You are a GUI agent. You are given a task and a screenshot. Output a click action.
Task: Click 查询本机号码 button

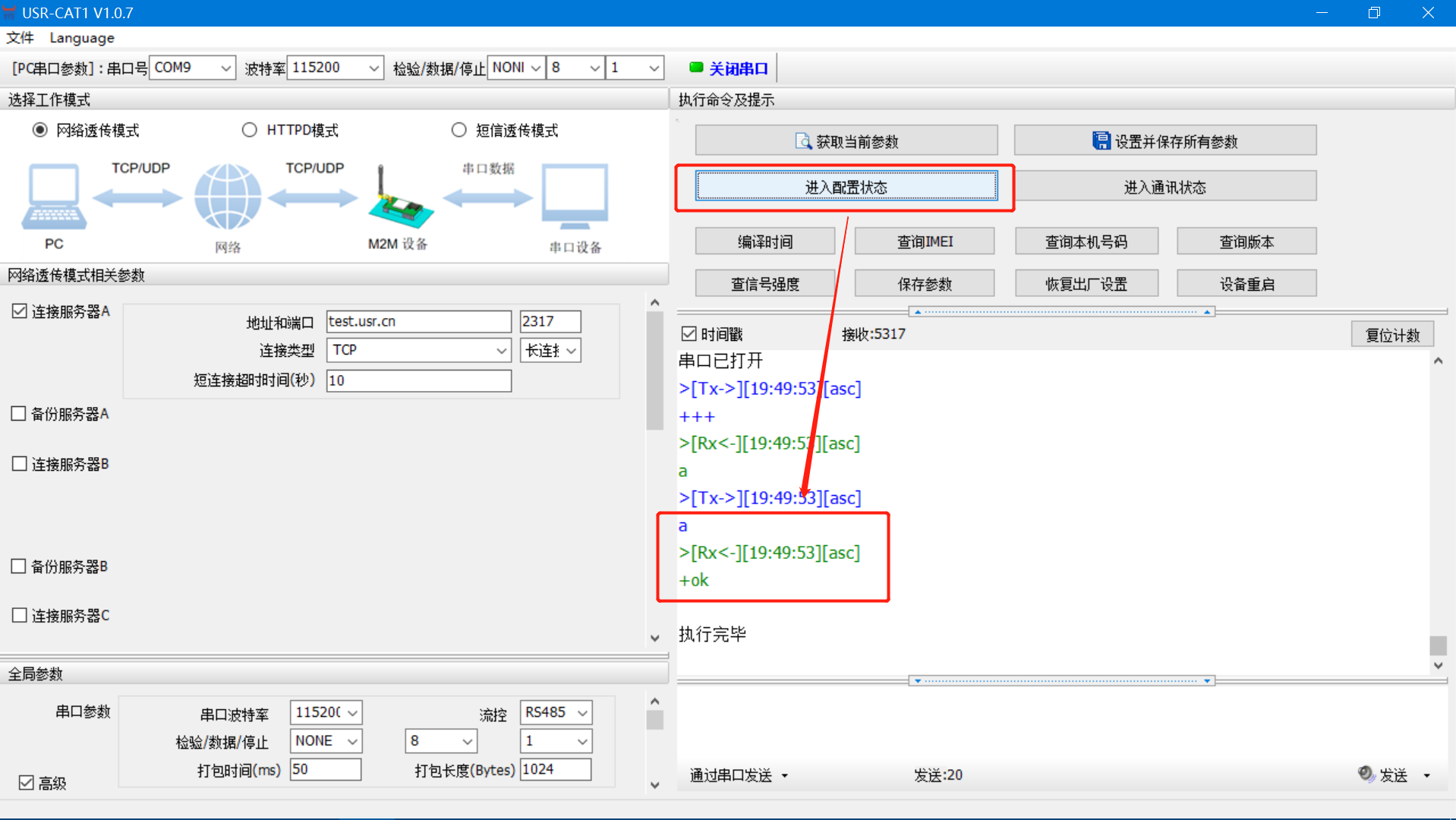coord(1087,241)
